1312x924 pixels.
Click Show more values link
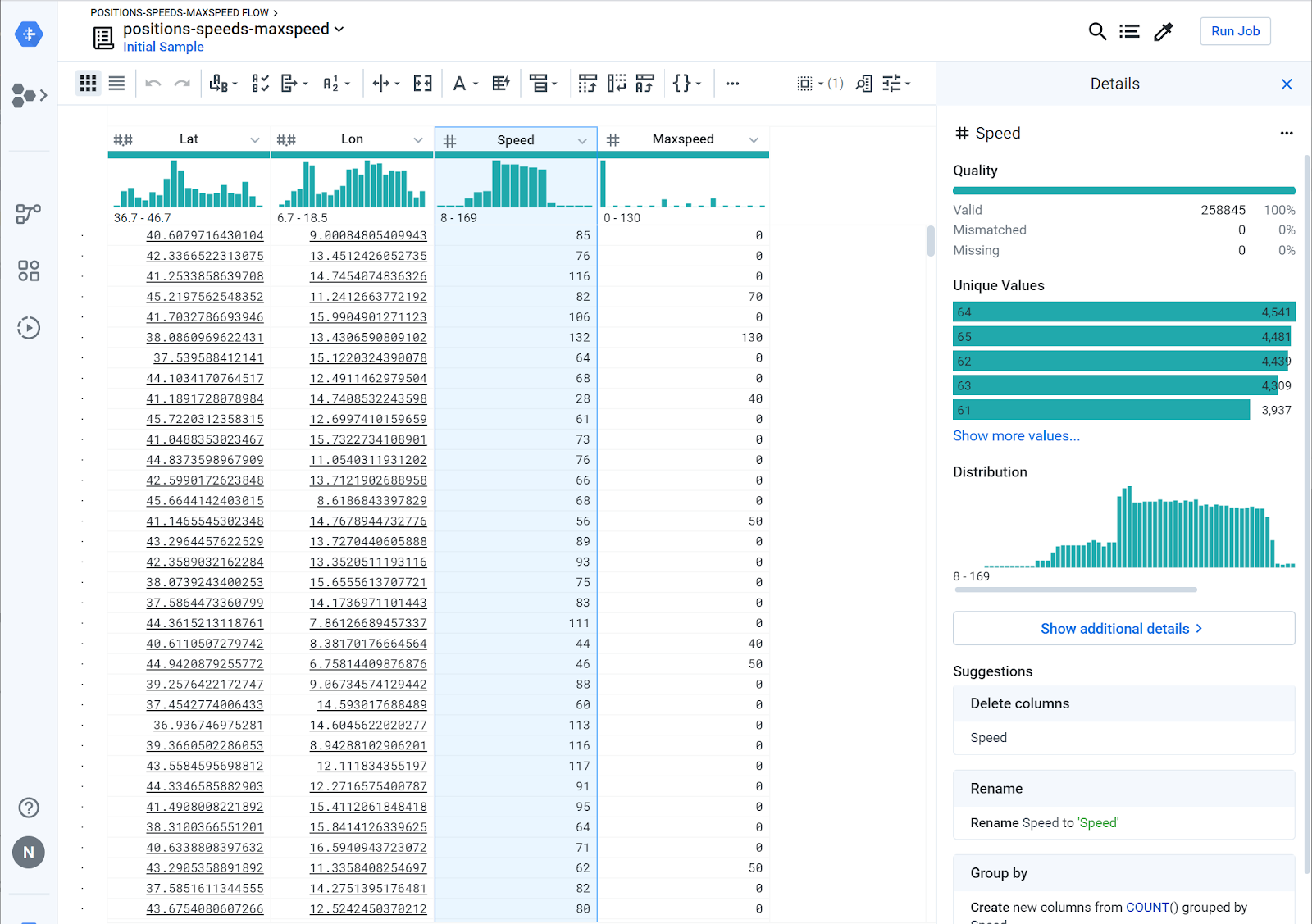[x=1016, y=435]
